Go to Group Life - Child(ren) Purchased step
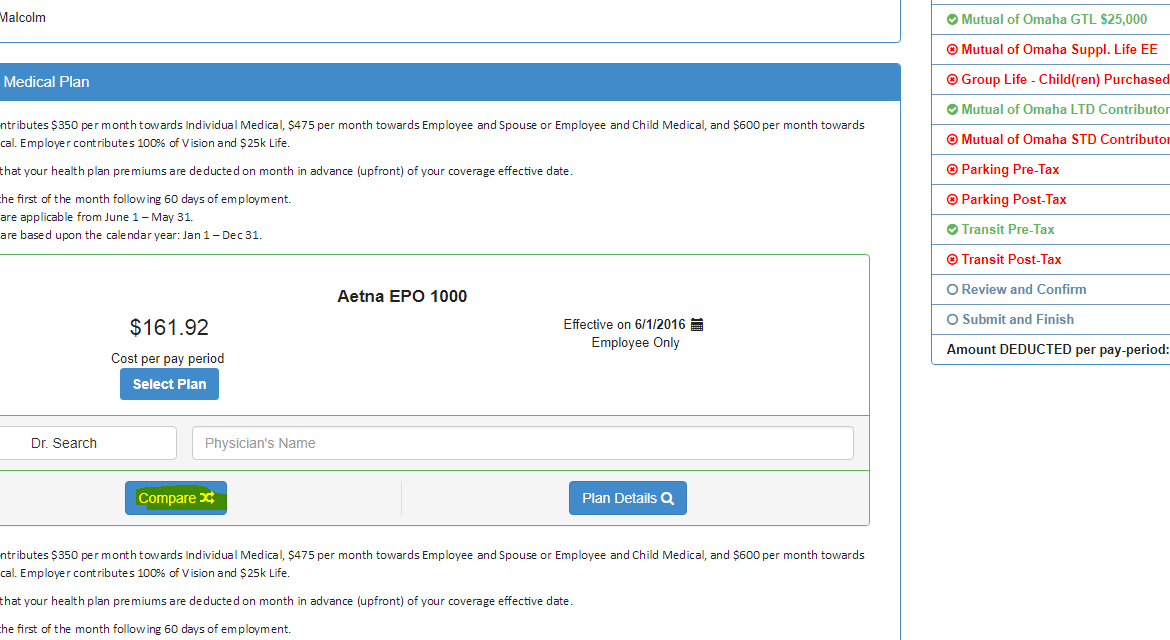The image size is (1170, 640). click(1064, 80)
